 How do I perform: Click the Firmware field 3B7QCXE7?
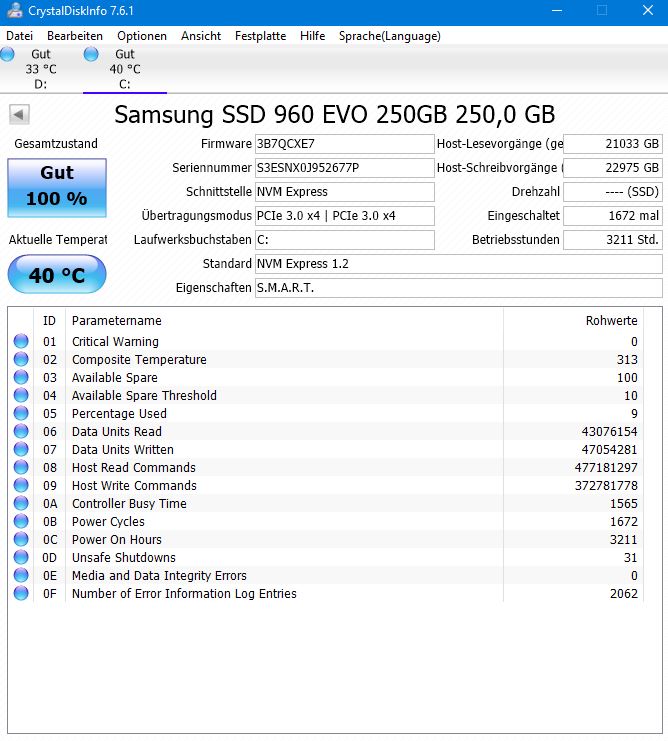pyautogui.click(x=344, y=144)
